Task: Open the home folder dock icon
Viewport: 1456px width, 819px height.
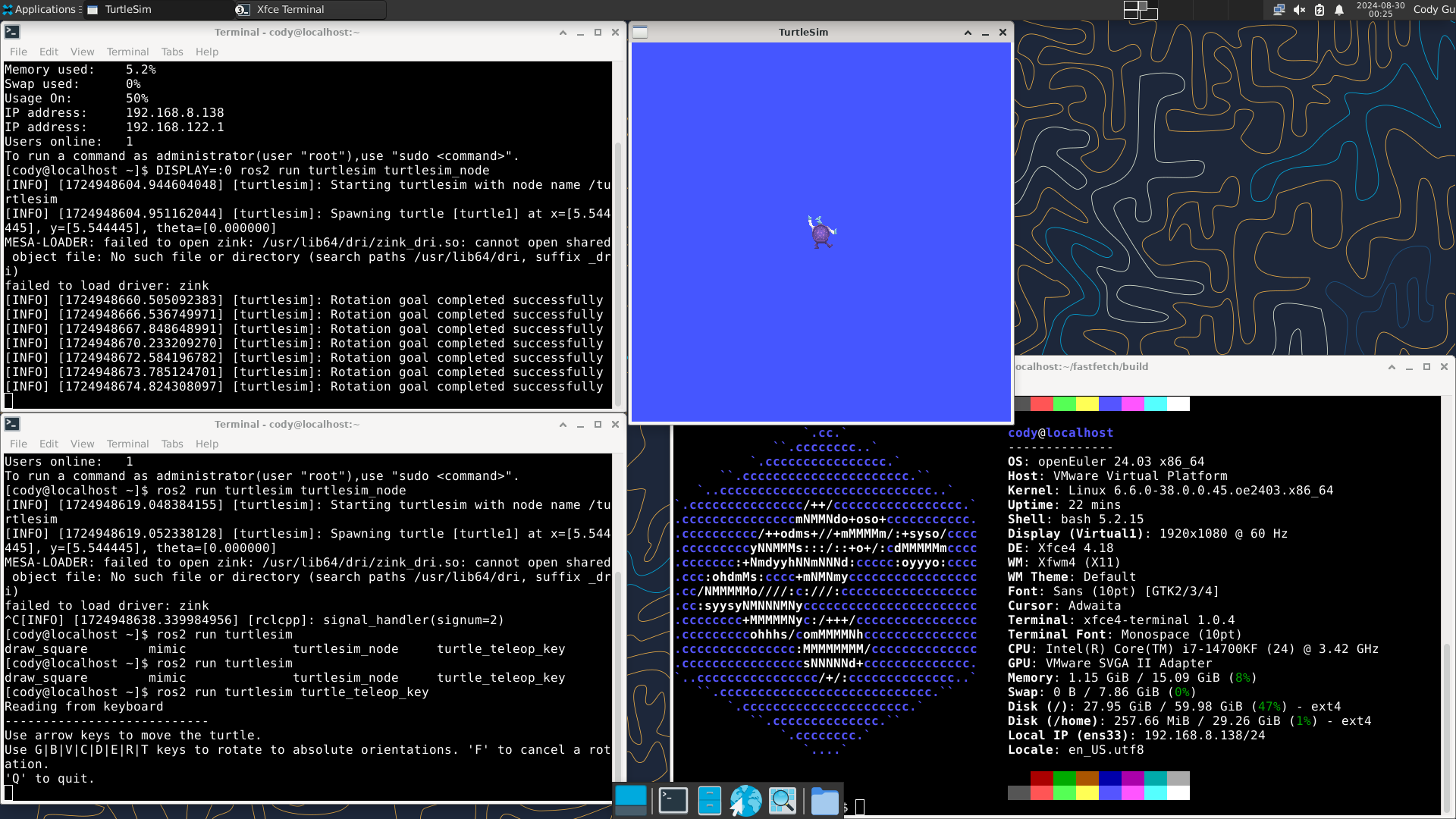Action: pyautogui.click(x=824, y=801)
